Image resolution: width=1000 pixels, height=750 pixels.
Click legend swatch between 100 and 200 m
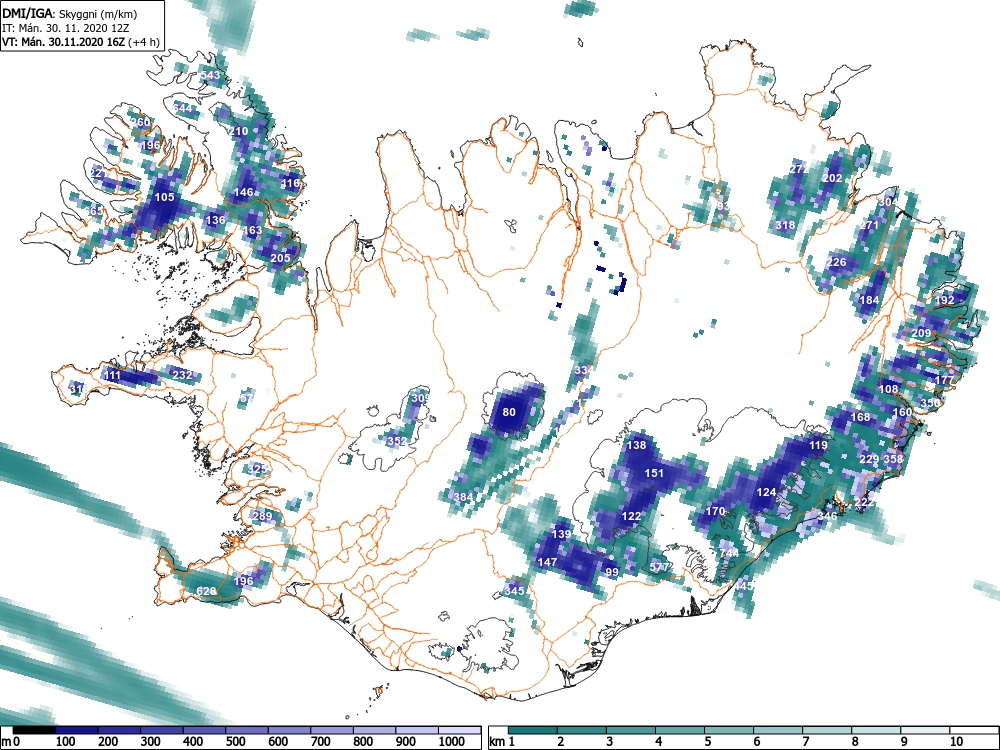pos(77,730)
